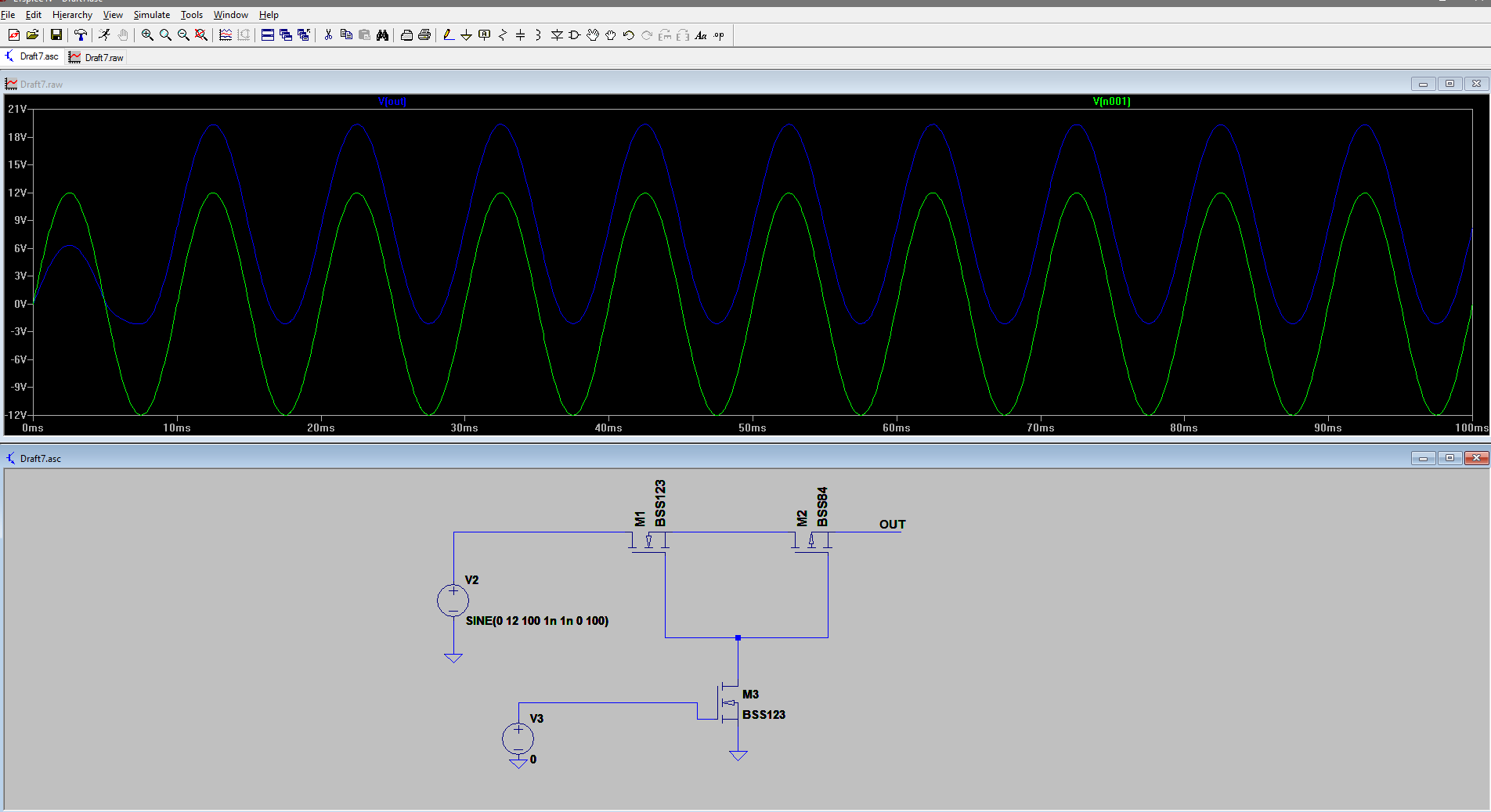Select the Text Aa tool
1491x812 pixels.
point(701,34)
